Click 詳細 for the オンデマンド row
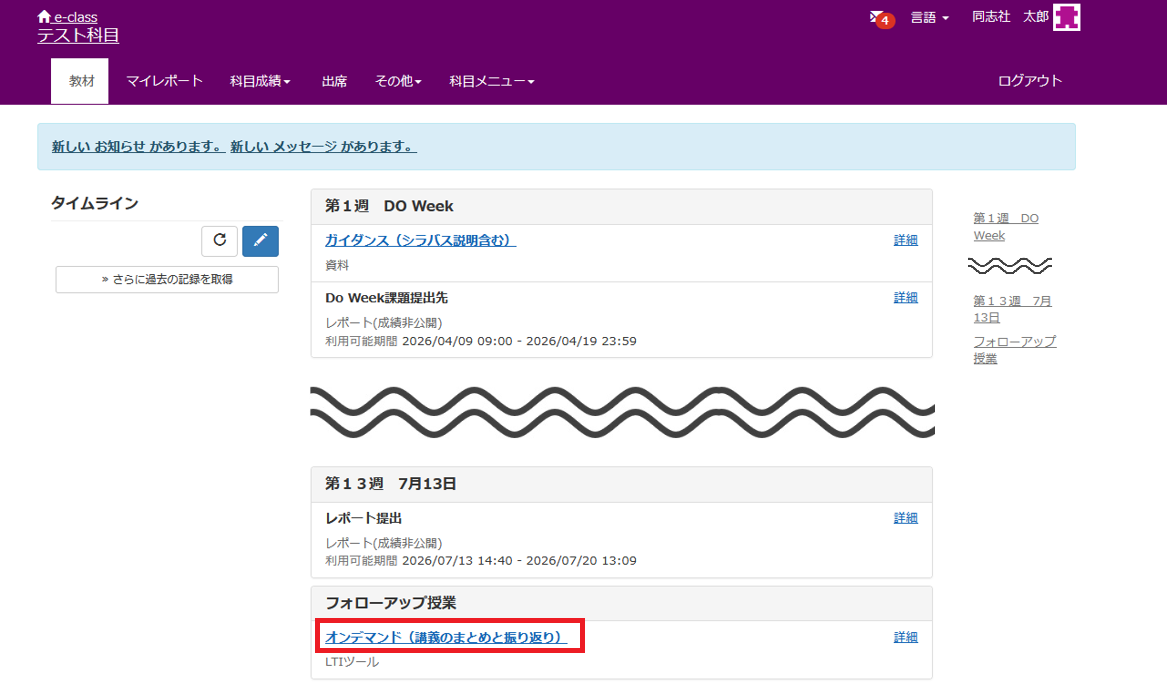This screenshot has height=684, width=1167. pyautogui.click(x=906, y=636)
